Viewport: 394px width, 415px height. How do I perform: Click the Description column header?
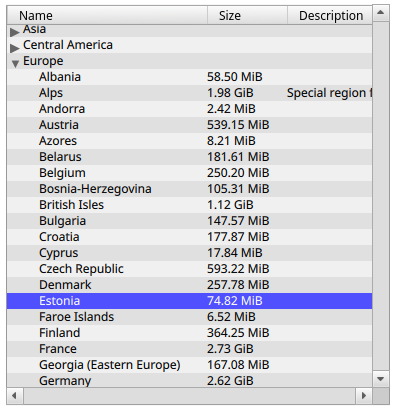(330, 15)
